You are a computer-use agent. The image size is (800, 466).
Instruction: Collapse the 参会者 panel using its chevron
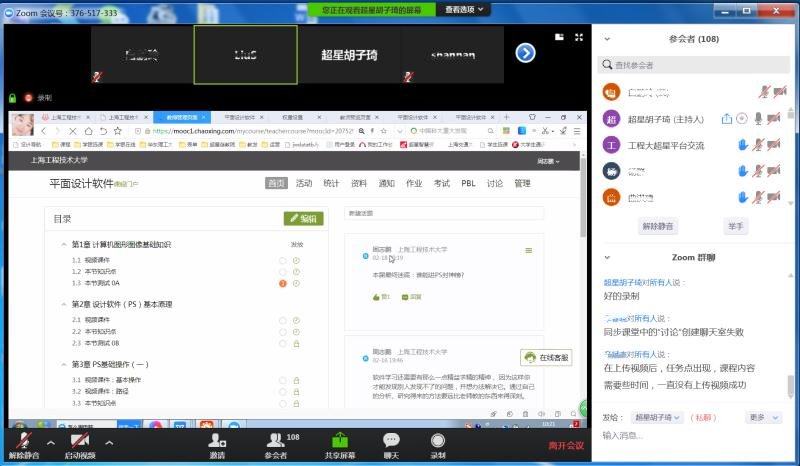coord(608,38)
